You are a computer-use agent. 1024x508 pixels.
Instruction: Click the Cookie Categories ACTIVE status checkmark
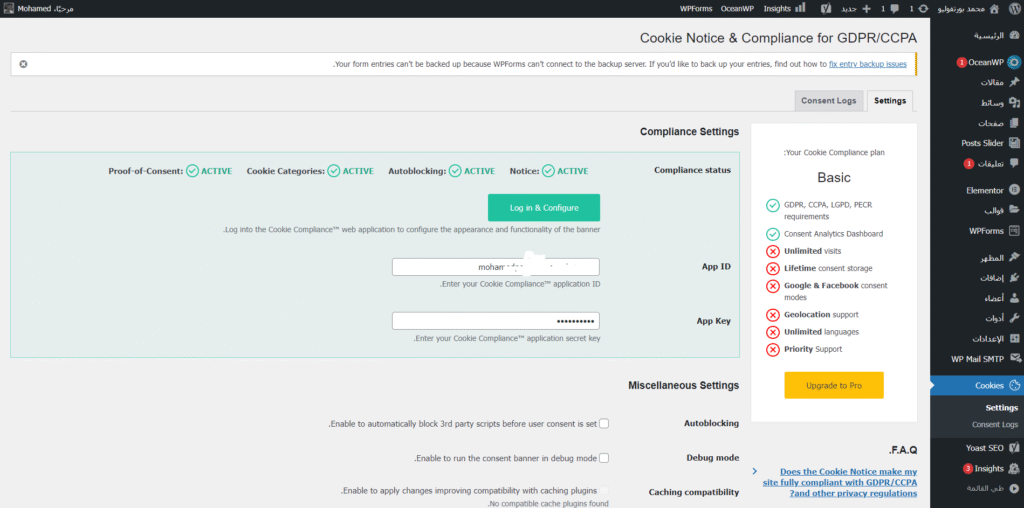(334, 171)
